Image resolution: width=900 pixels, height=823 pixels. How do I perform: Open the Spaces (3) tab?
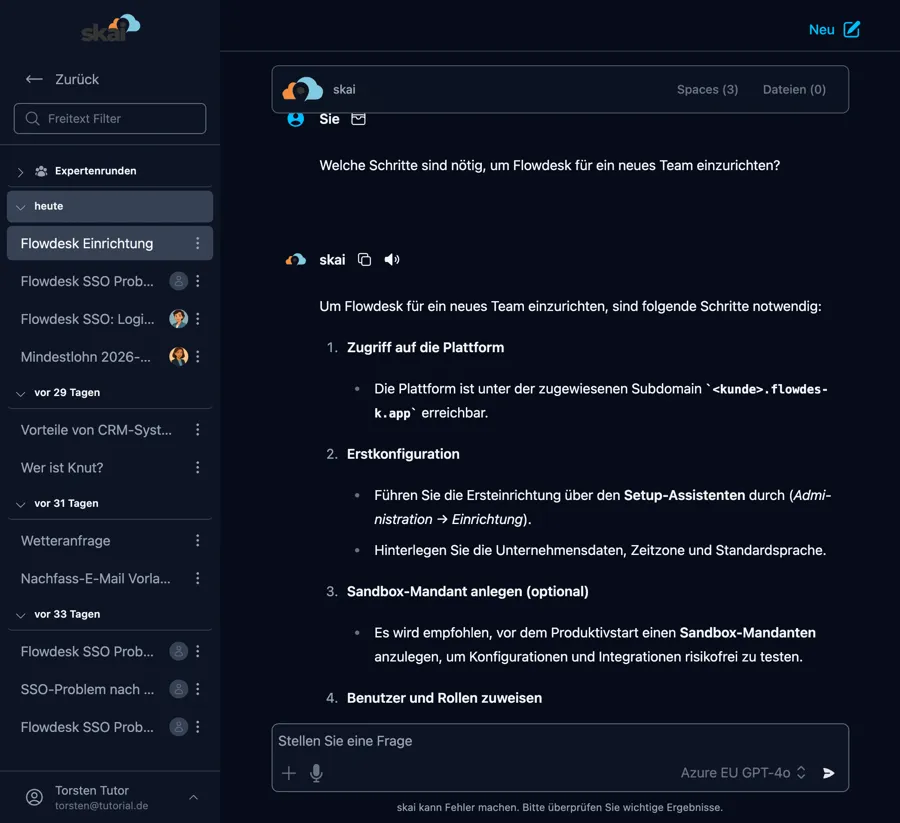tap(707, 90)
